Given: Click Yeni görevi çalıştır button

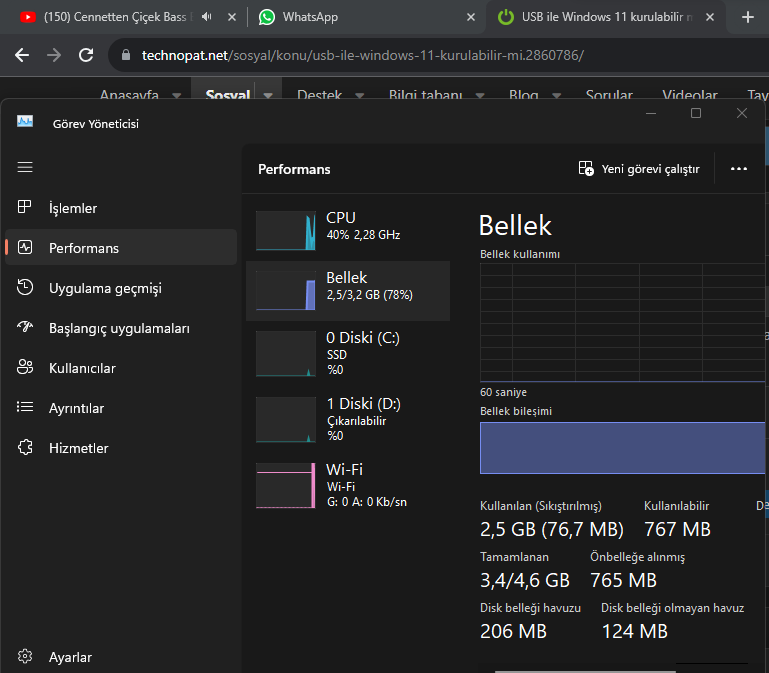Looking at the screenshot, I should 639,169.
